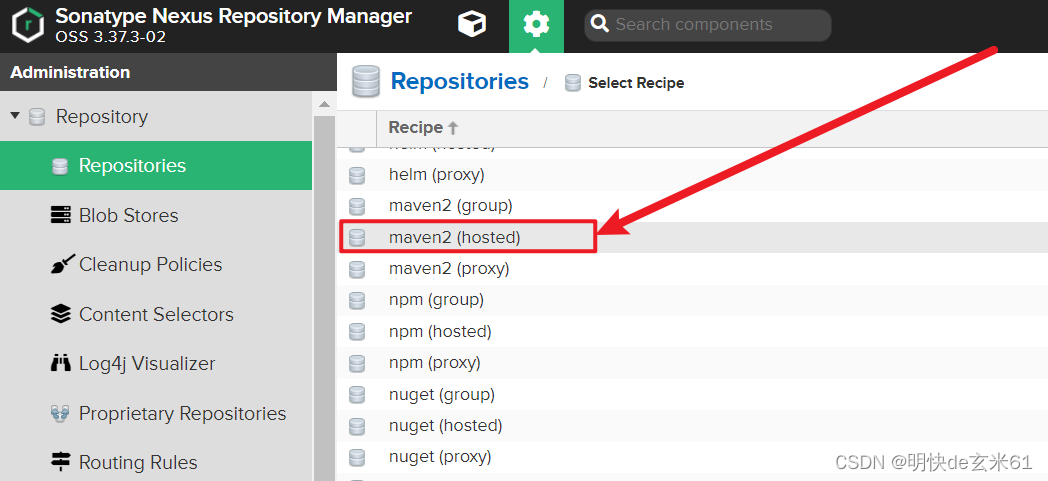This screenshot has width=1048, height=481.
Task: Click the database icon beside nuget (group)
Action: pyautogui.click(x=358, y=395)
